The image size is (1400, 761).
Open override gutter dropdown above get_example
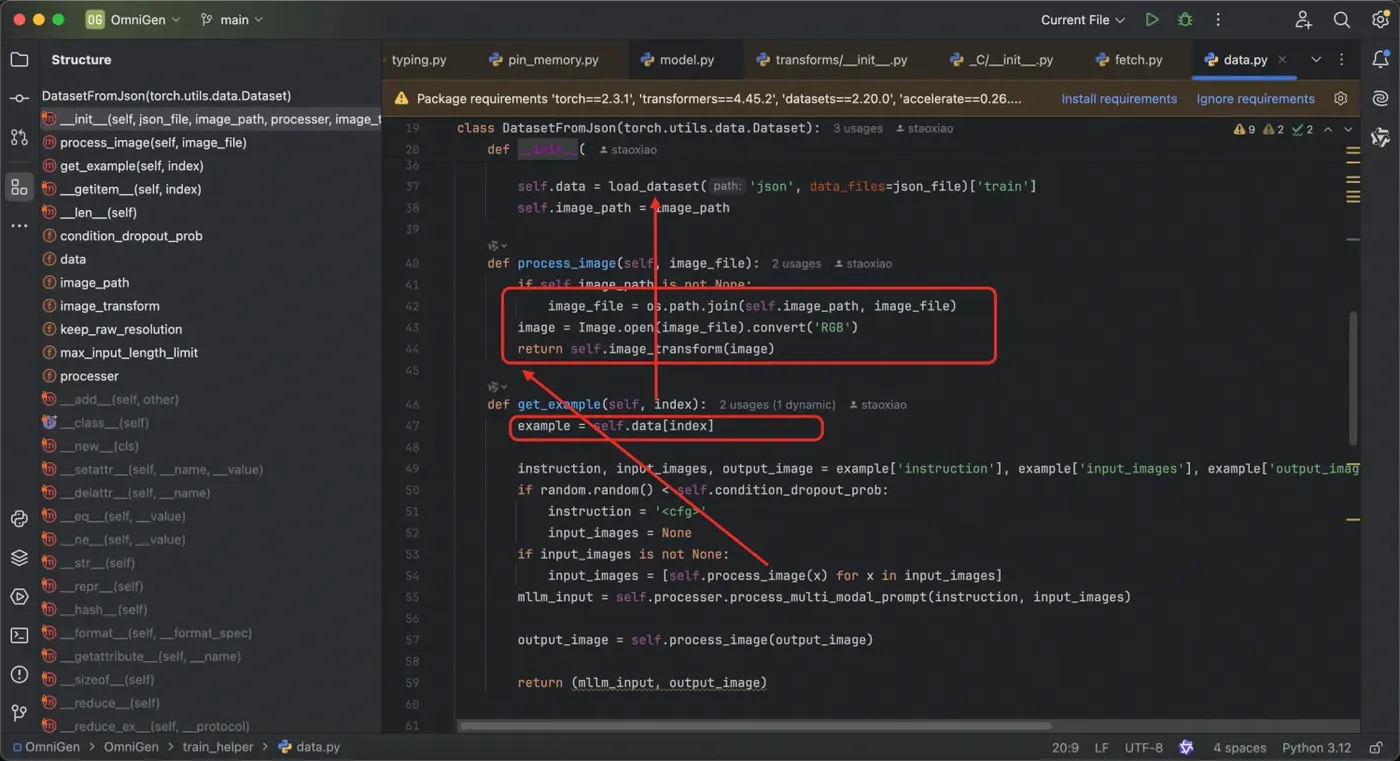tap(497, 386)
